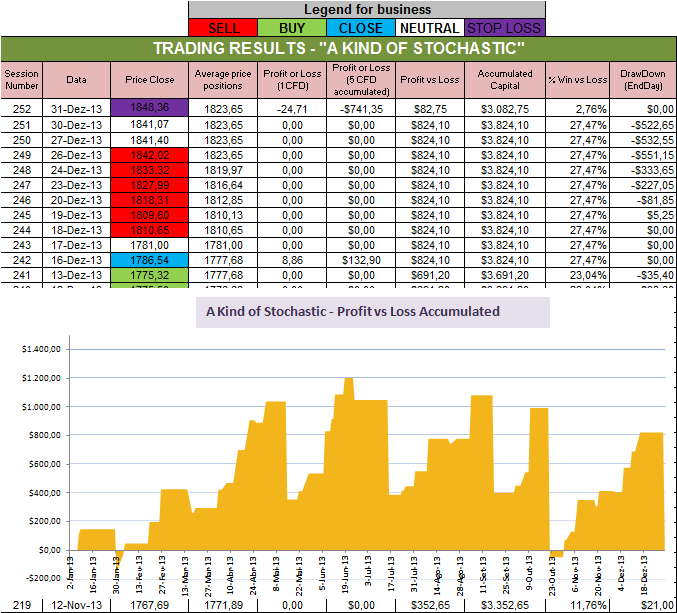Click the 31-Dez-13 date cell
677x613 pixels.
[x=76, y=109]
